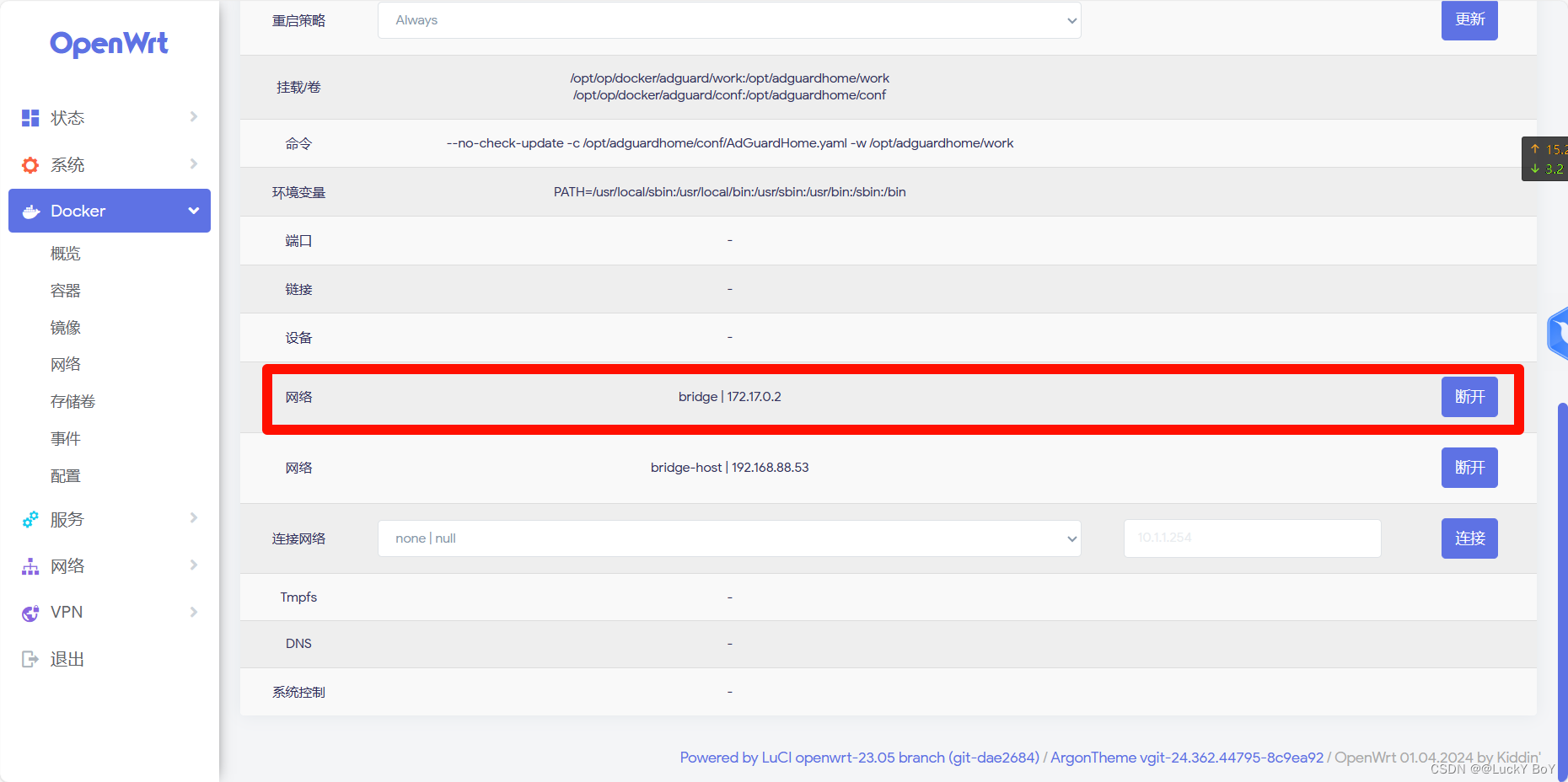Image resolution: width=1568 pixels, height=782 pixels.
Task: Collapse the Docker menu chevron
Action: click(194, 211)
